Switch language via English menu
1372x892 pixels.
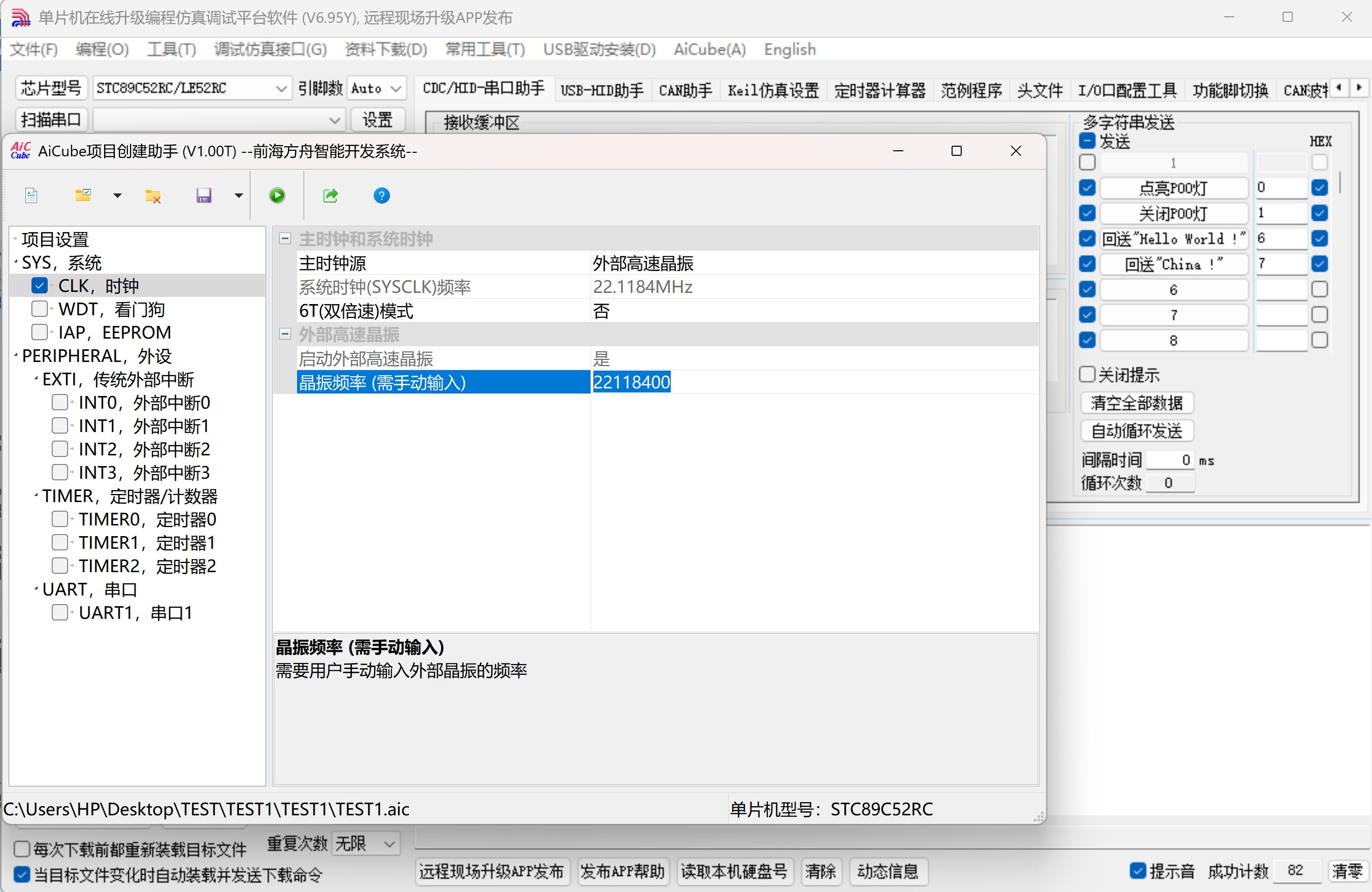click(790, 50)
